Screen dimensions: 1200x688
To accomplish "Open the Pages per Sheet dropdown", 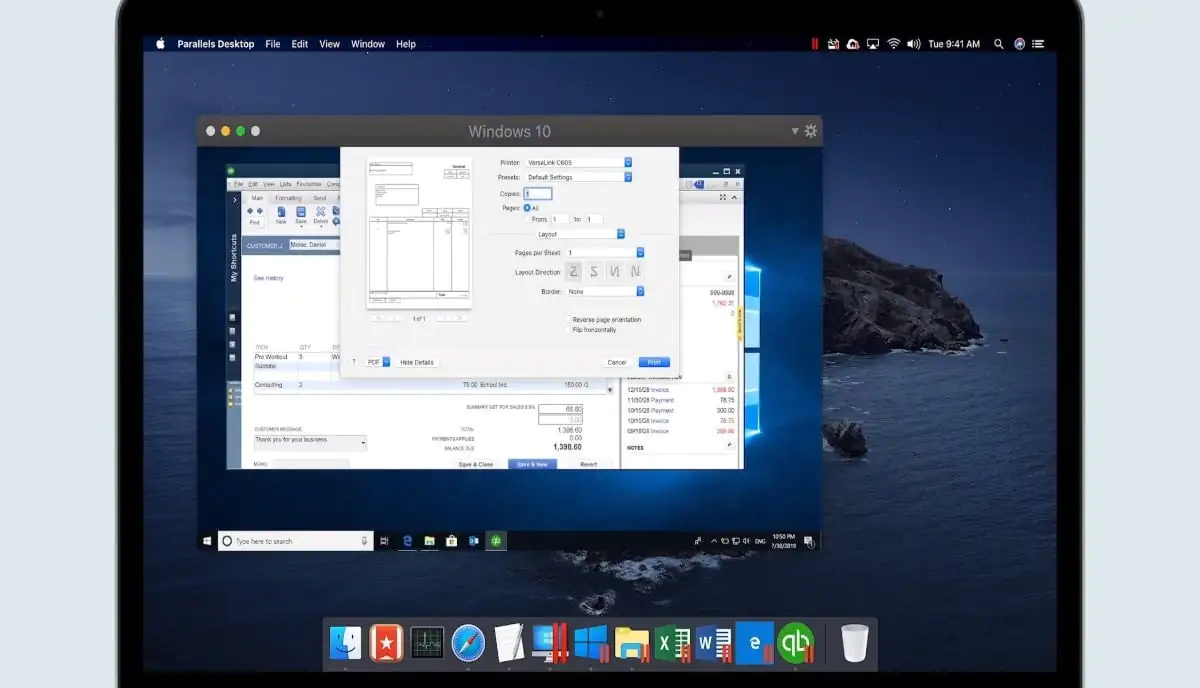I will point(605,253).
